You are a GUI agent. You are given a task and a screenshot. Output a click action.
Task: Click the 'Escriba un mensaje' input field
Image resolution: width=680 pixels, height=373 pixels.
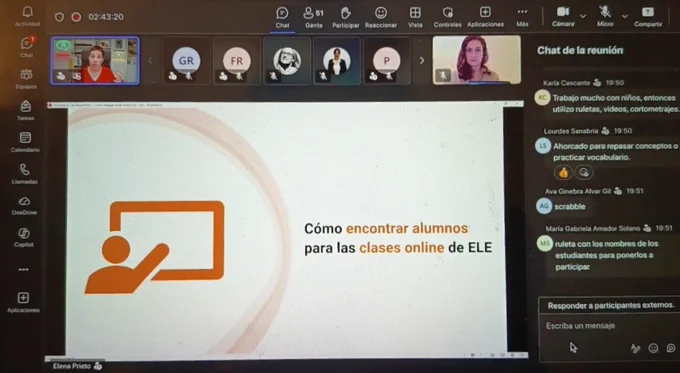pos(581,326)
